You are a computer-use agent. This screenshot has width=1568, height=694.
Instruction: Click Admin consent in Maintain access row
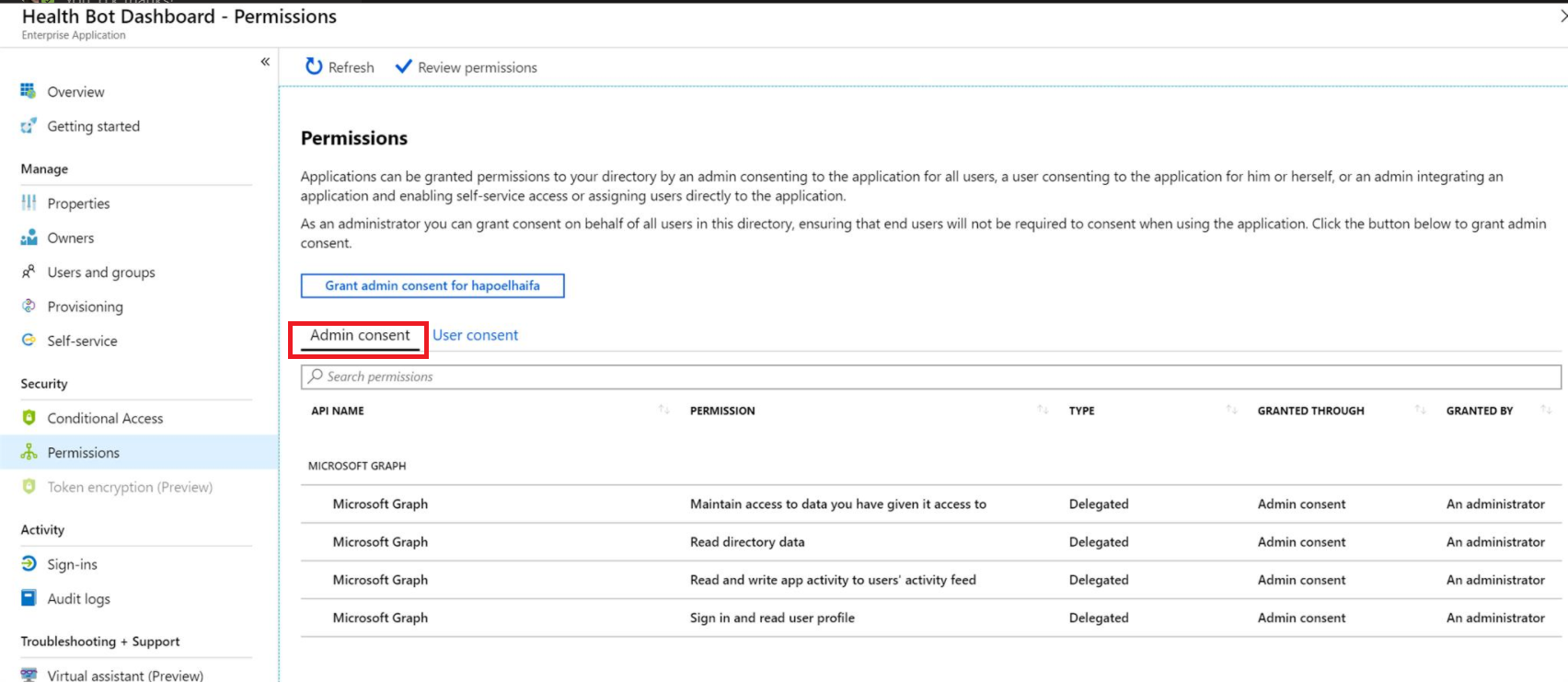pos(1301,503)
